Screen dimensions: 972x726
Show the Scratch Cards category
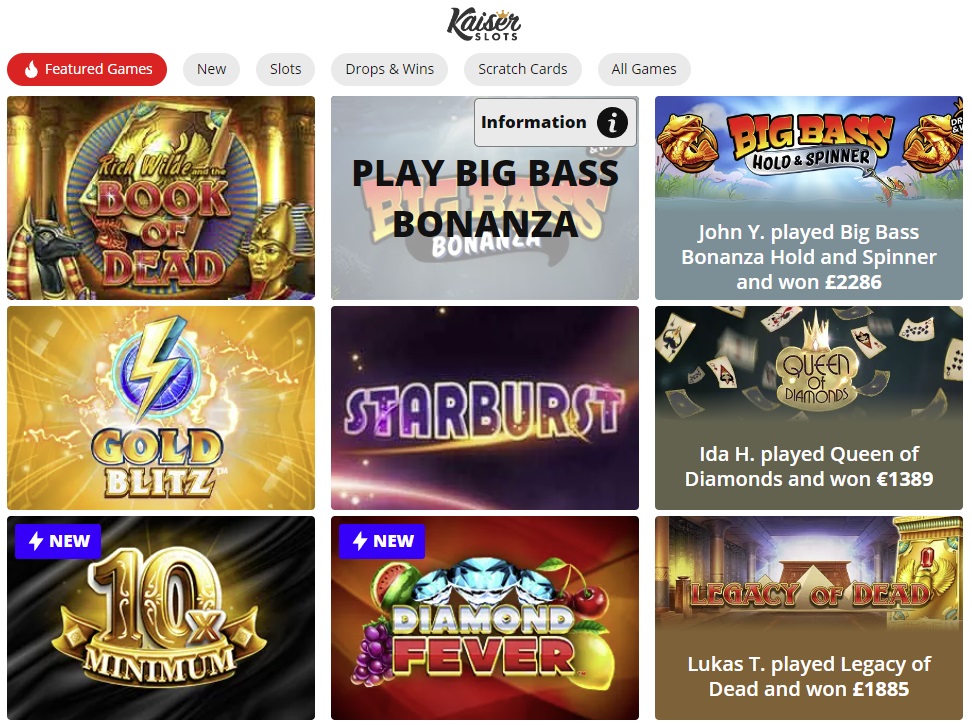tap(523, 69)
